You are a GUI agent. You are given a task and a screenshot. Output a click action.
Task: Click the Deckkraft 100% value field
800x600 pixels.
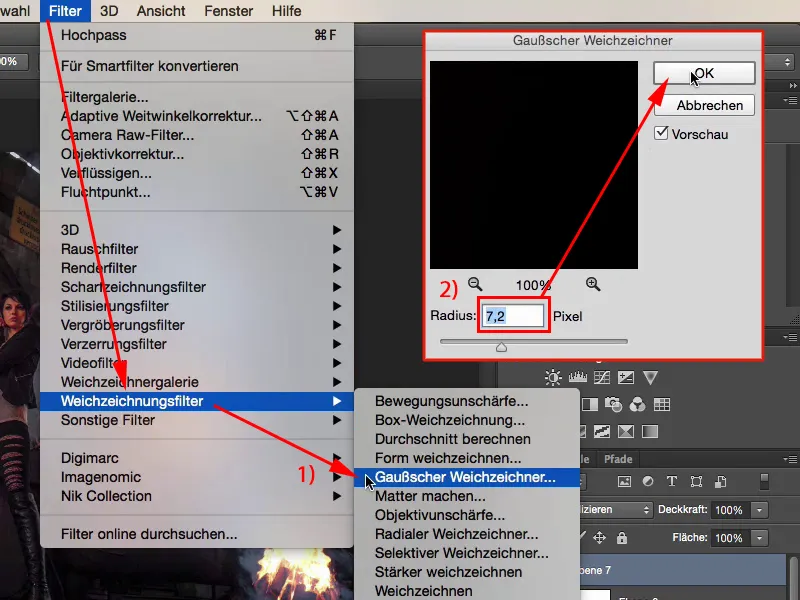729,510
